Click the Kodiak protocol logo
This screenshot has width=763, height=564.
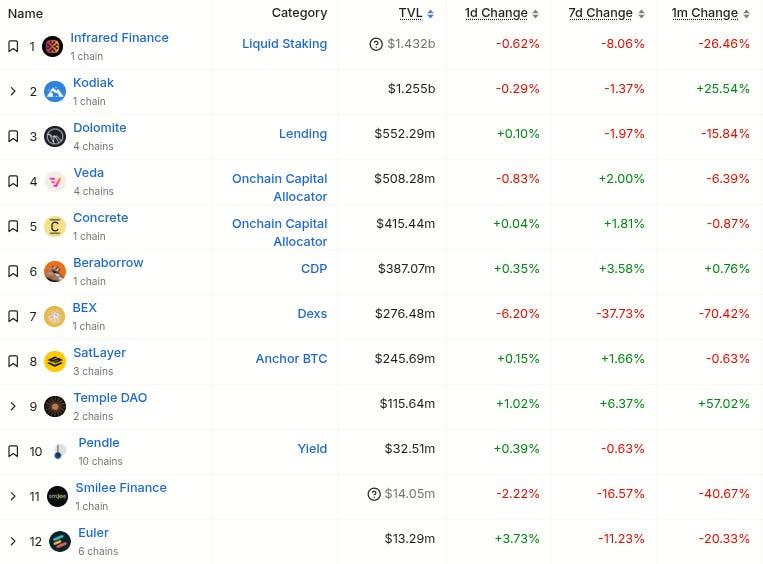tap(56, 91)
